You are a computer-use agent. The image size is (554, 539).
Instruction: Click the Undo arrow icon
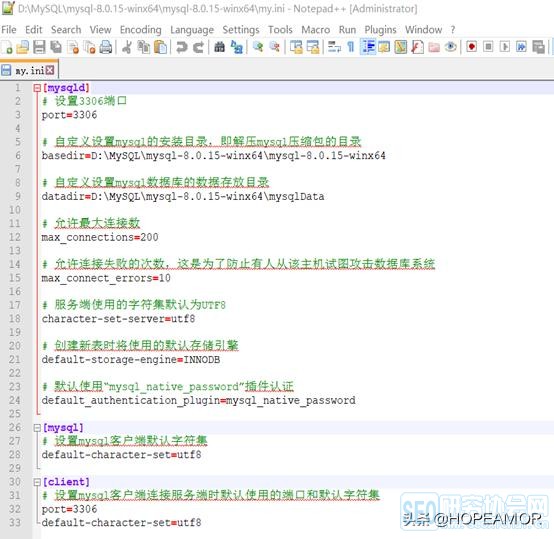click(x=182, y=47)
